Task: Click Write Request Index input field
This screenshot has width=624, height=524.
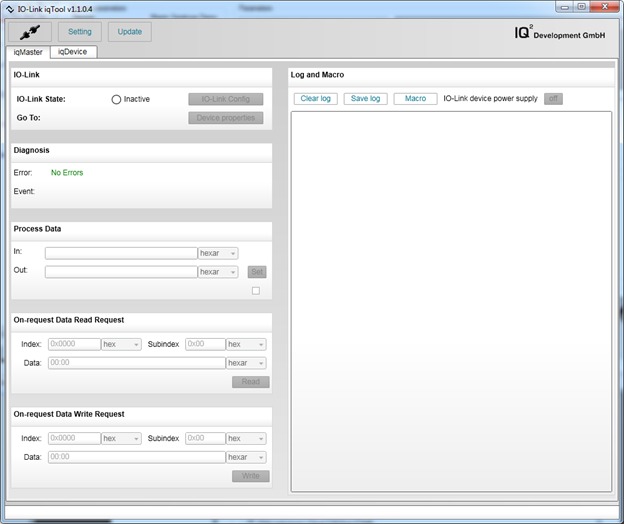Action: click(74, 438)
